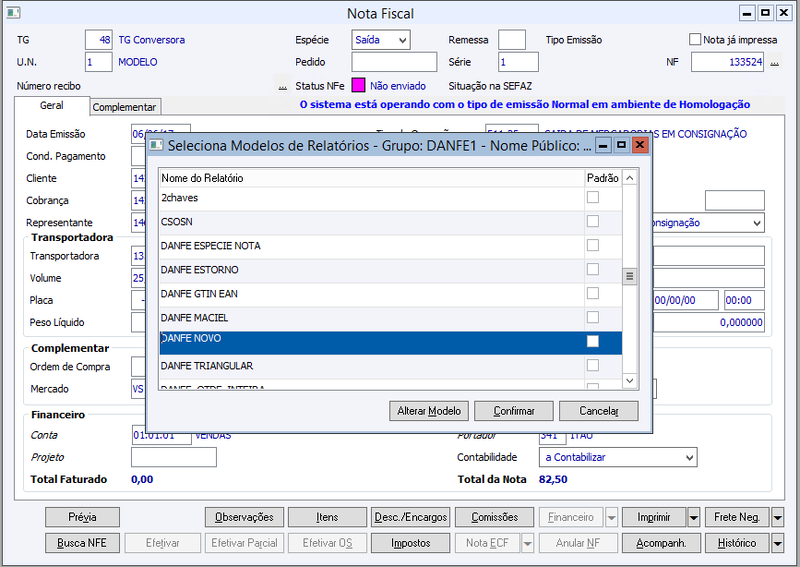Click the Impostos button
Image resolution: width=800 pixels, height=567 pixels.
click(411, 543)
